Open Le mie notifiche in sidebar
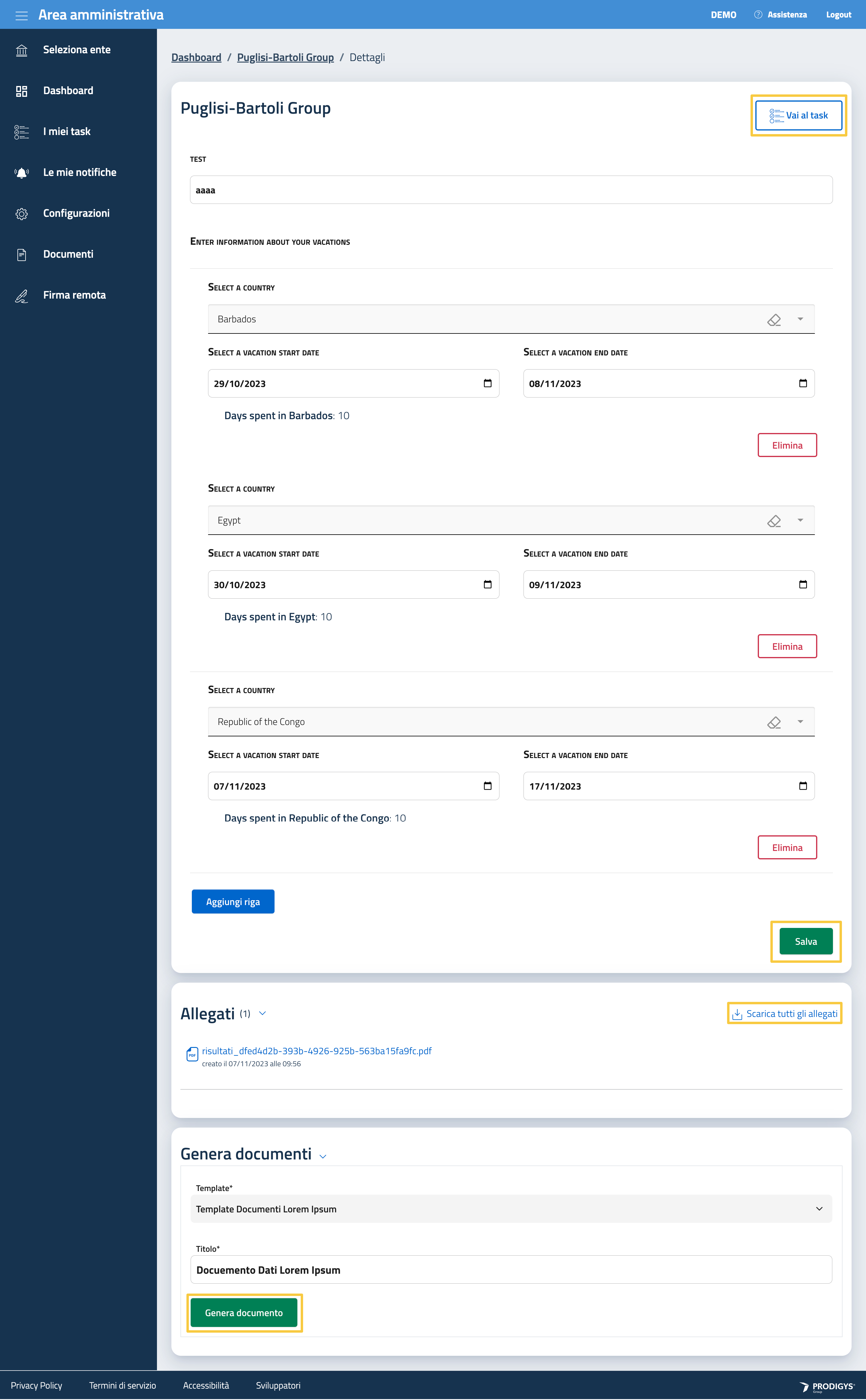 tap(79, 172)
